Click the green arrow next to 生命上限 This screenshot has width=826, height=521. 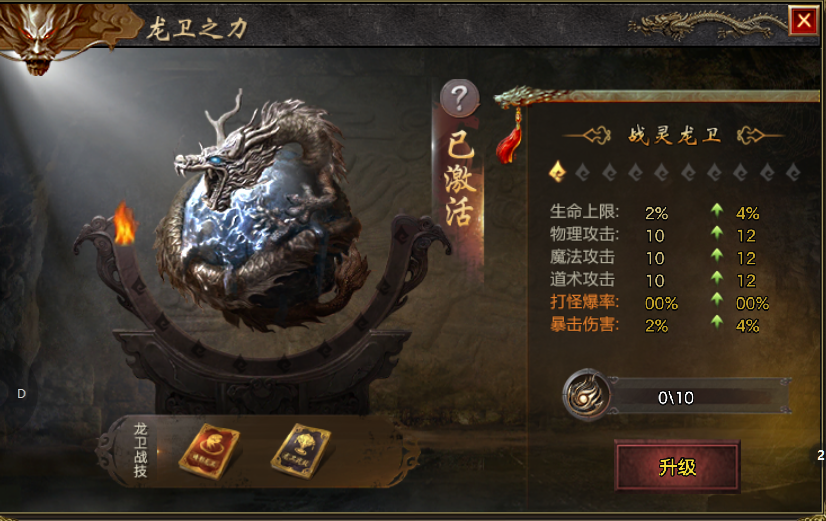coord(717,210)
